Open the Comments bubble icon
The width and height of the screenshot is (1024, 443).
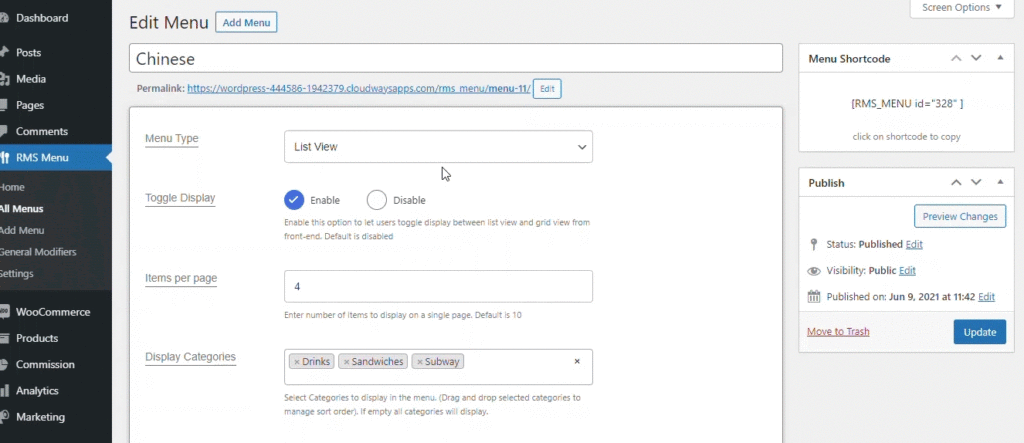[x=4, y=131]
